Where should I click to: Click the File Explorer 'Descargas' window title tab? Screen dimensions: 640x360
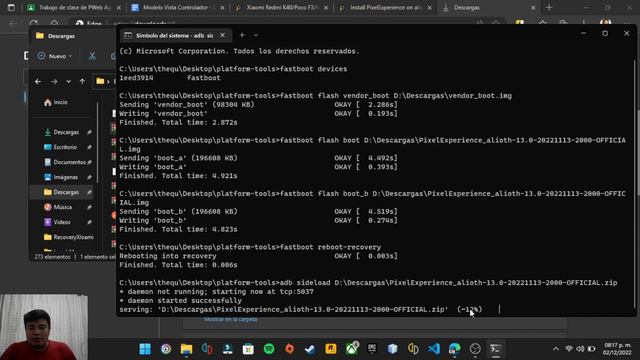tap(61, 36)
